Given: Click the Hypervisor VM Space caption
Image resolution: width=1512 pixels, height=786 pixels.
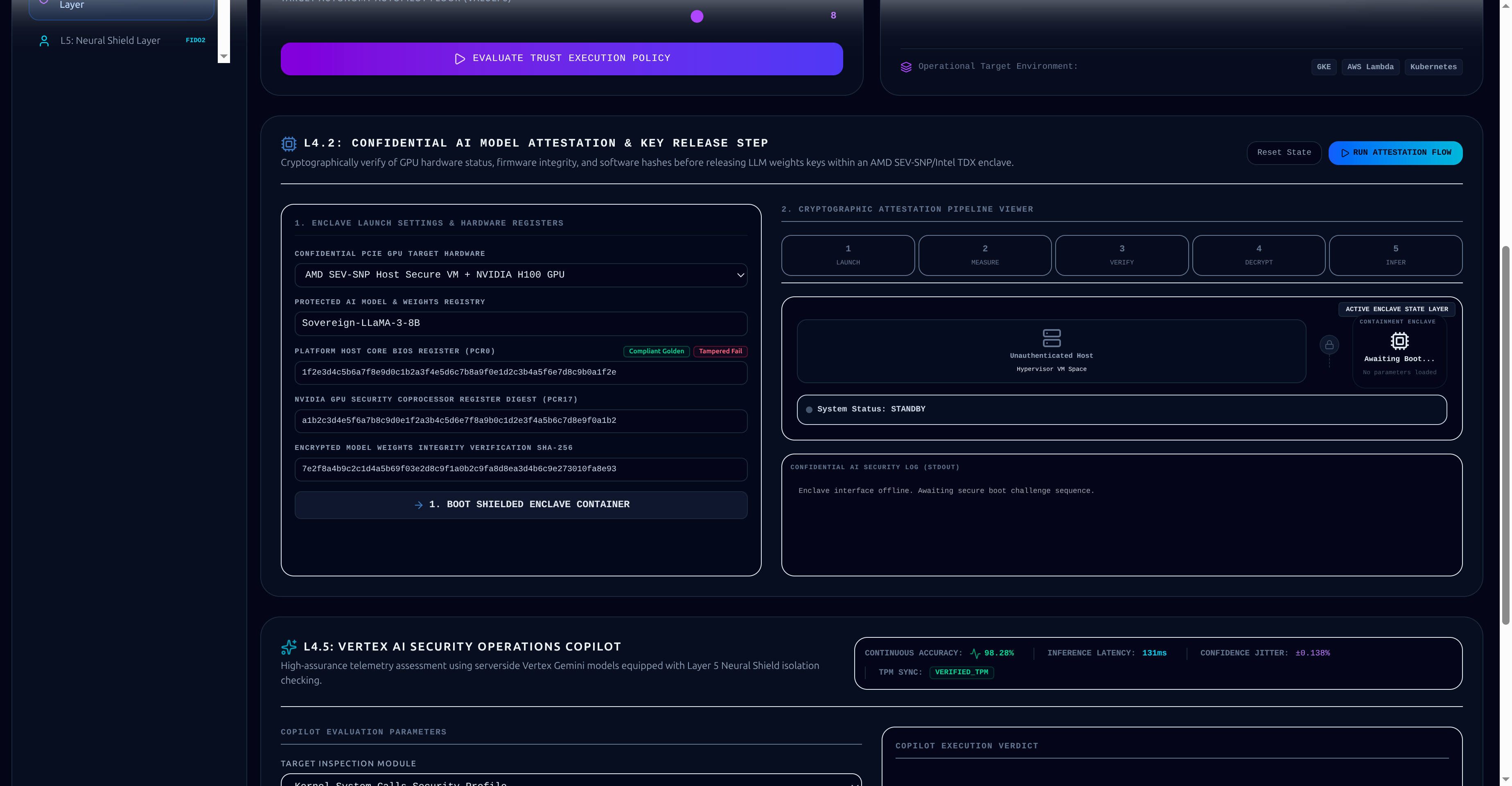Looking at the screenshot, I should pyautogui.click(x=1051, y=369).
